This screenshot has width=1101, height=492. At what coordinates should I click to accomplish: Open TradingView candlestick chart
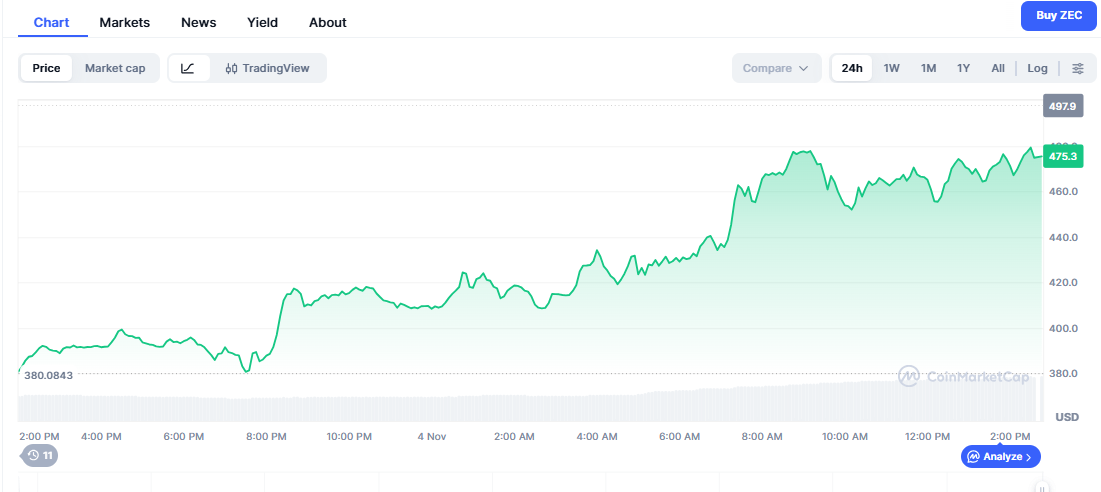(x=268, y=68)
